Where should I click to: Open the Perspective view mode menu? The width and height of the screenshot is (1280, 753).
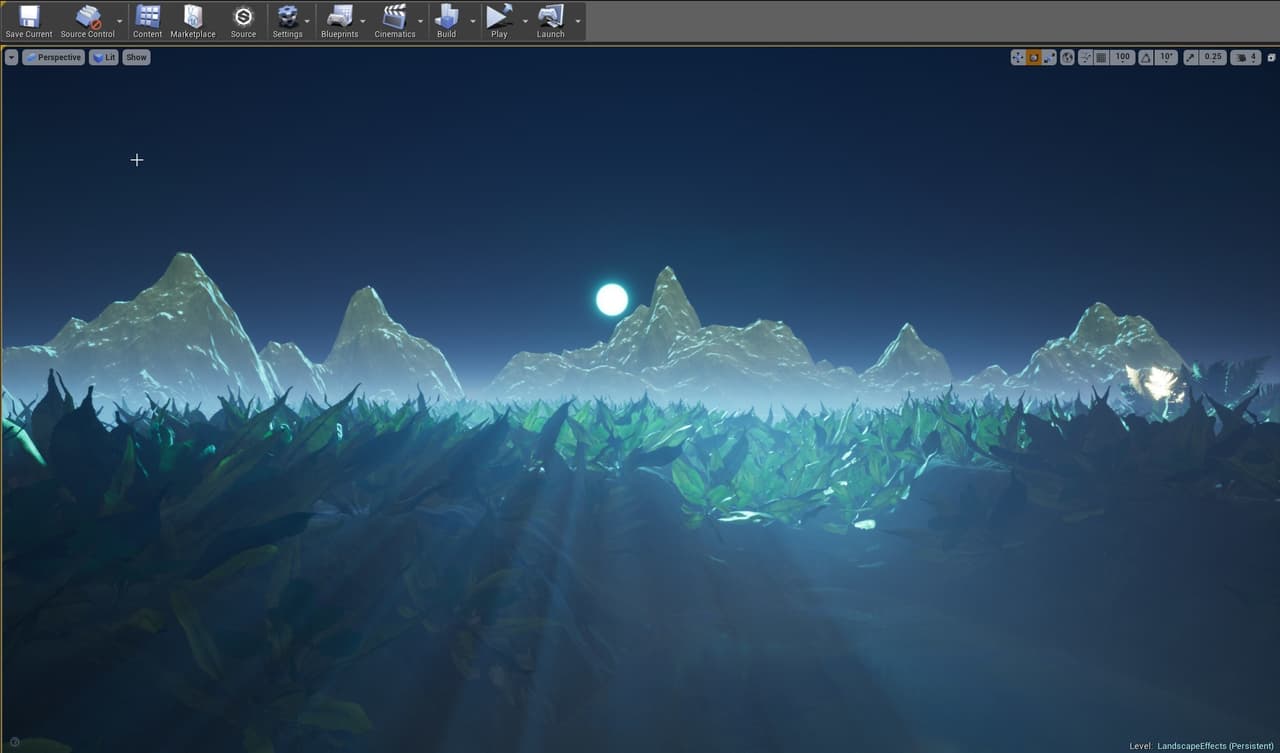click(54, 57)
